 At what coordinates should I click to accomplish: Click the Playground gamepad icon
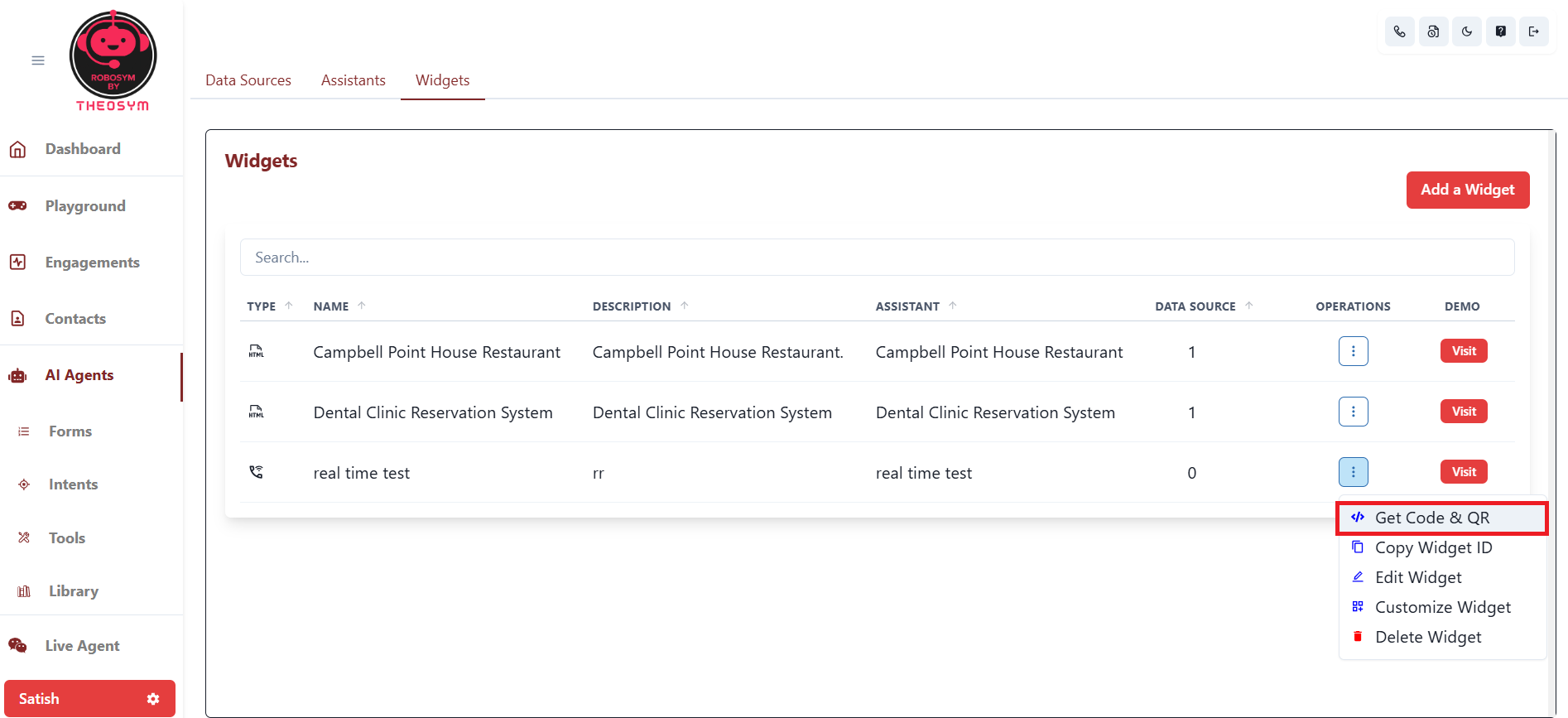(17, 205)
